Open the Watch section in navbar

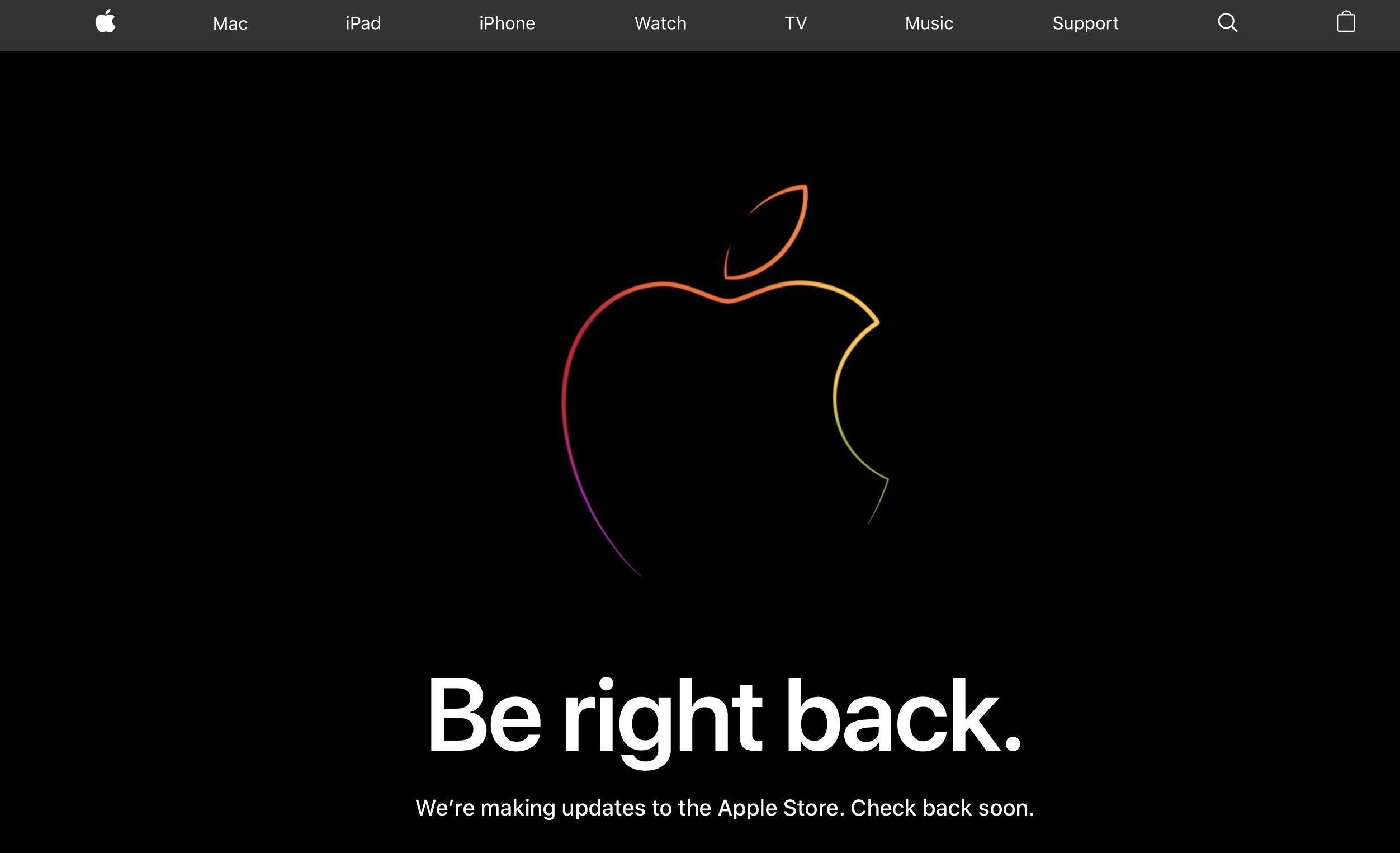(x=660, y=22)
